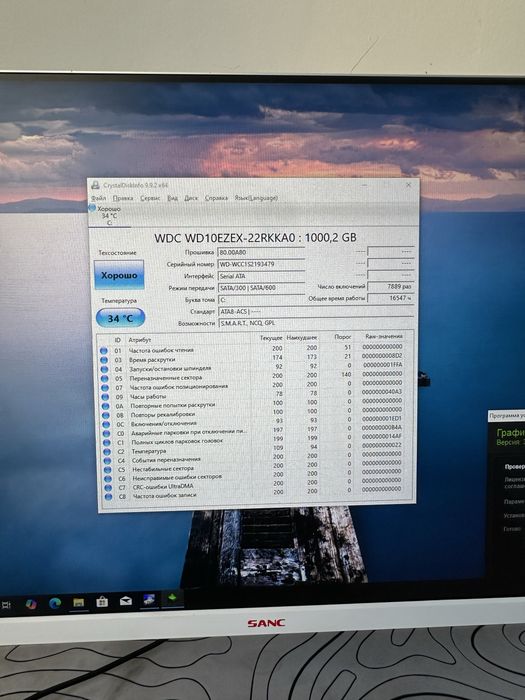Click the Raw-значения column header
525x700 pixels.
pyautogui.click(x=384, y=337)
